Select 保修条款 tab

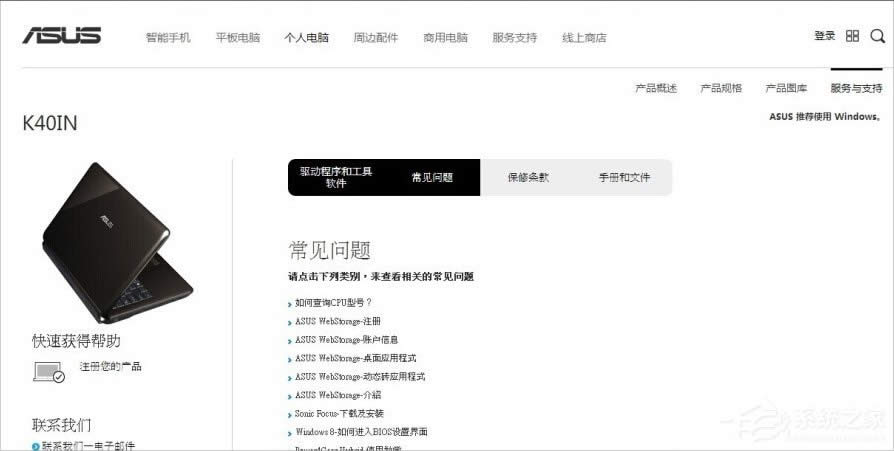pyautogui.click(x=528, y=177)
